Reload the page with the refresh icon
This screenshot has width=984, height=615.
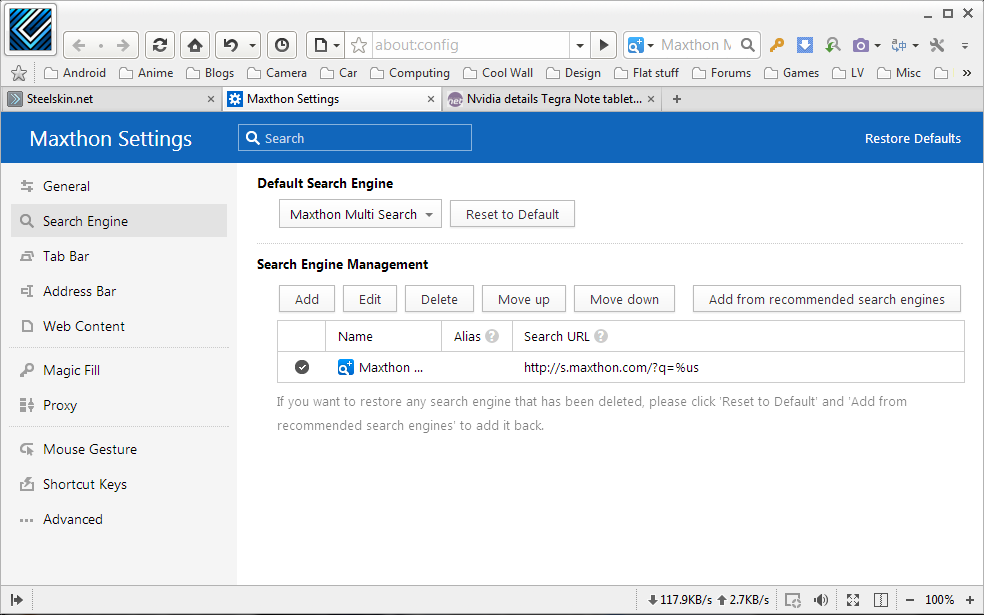click(x=159, y=45)
